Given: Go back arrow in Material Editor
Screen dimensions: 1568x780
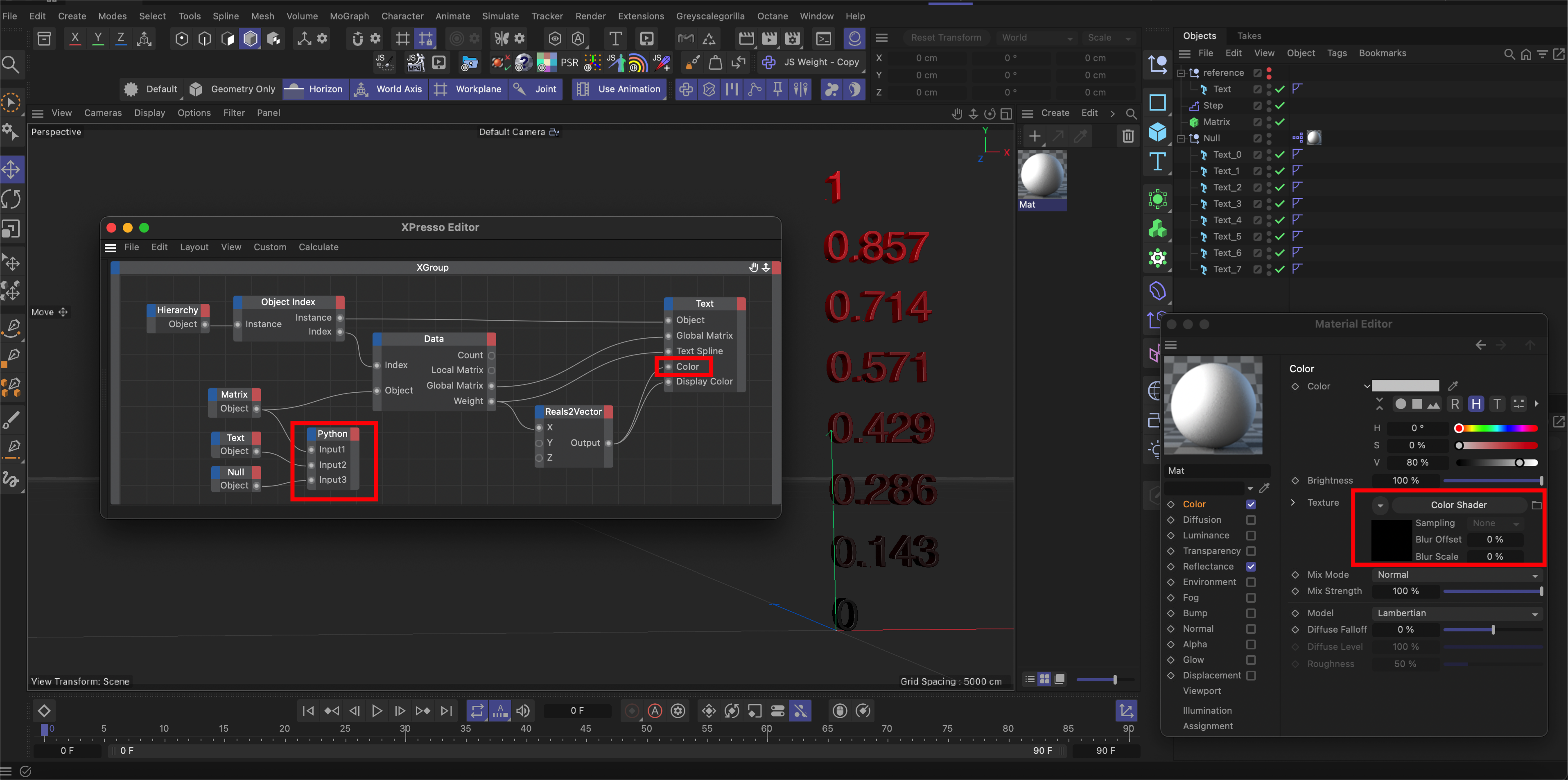Looking at the screenshot, I should (x=1481, y=345).
